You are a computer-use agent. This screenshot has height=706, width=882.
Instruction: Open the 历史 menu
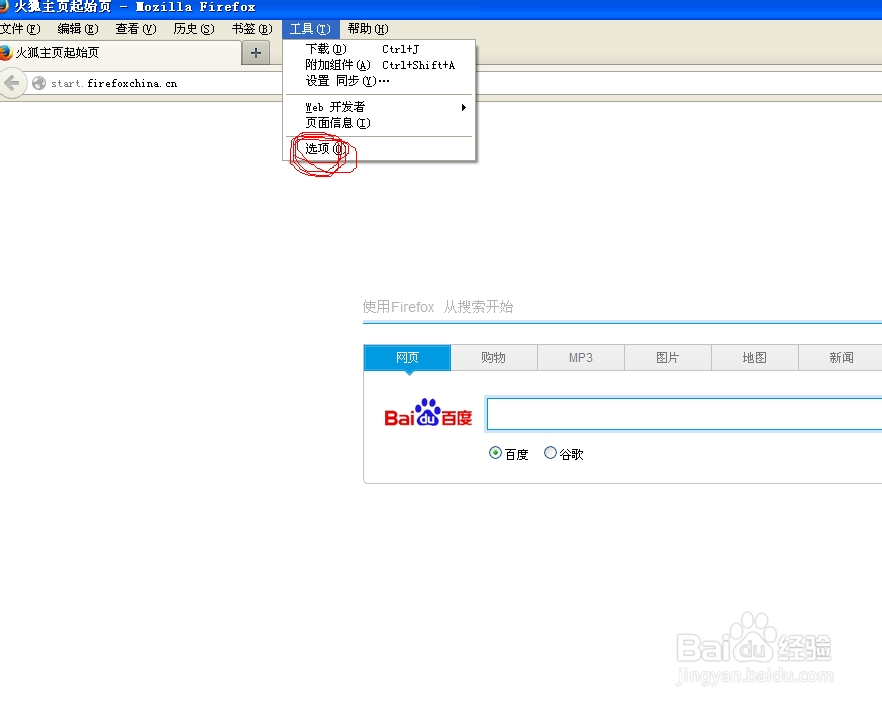pos(194,29)
